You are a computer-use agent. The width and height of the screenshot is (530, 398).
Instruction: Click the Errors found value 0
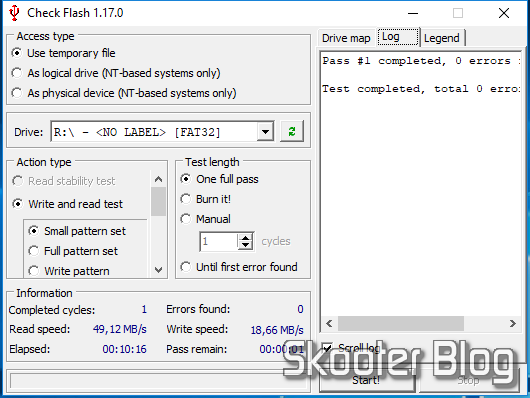coord(300,309)
